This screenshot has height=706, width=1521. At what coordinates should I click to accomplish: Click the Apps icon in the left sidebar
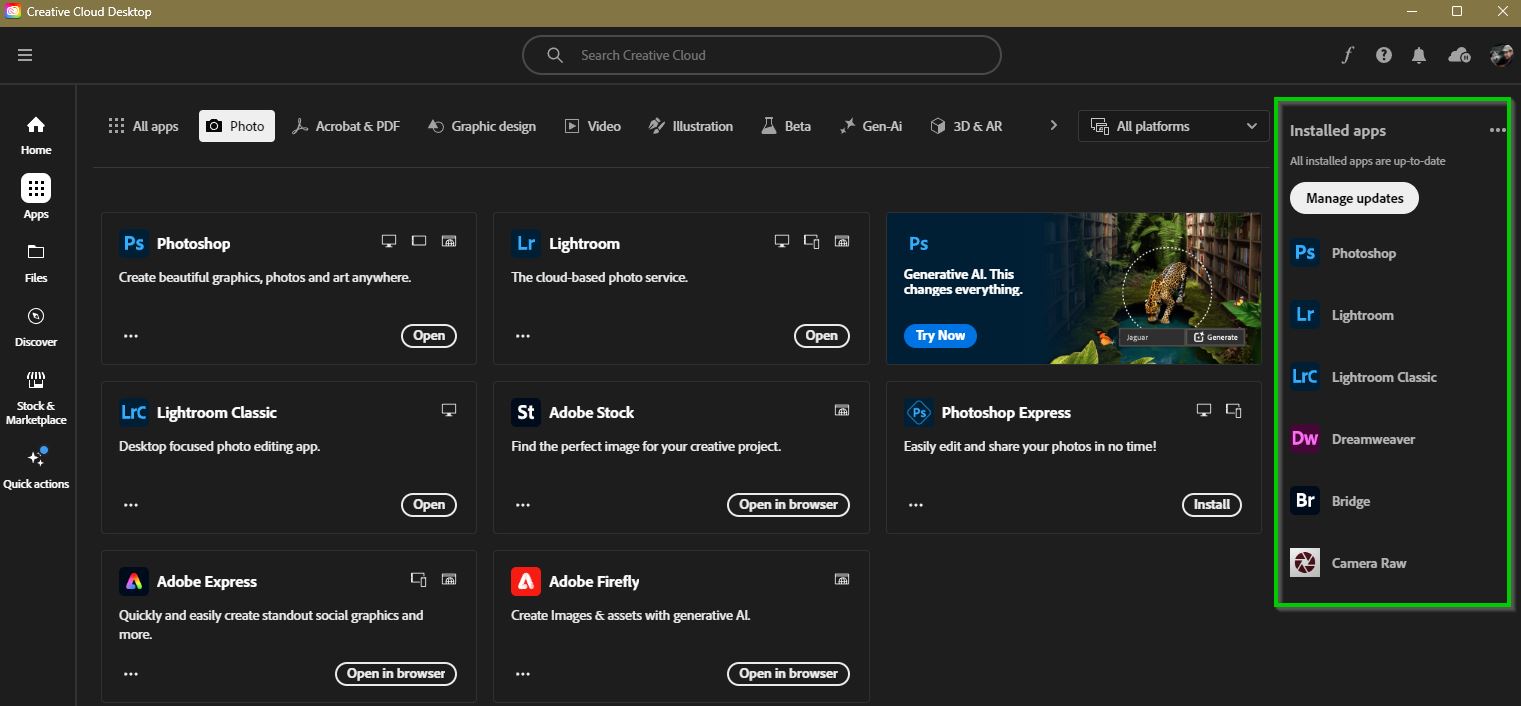pyautogui.click(x=35, y=188)
